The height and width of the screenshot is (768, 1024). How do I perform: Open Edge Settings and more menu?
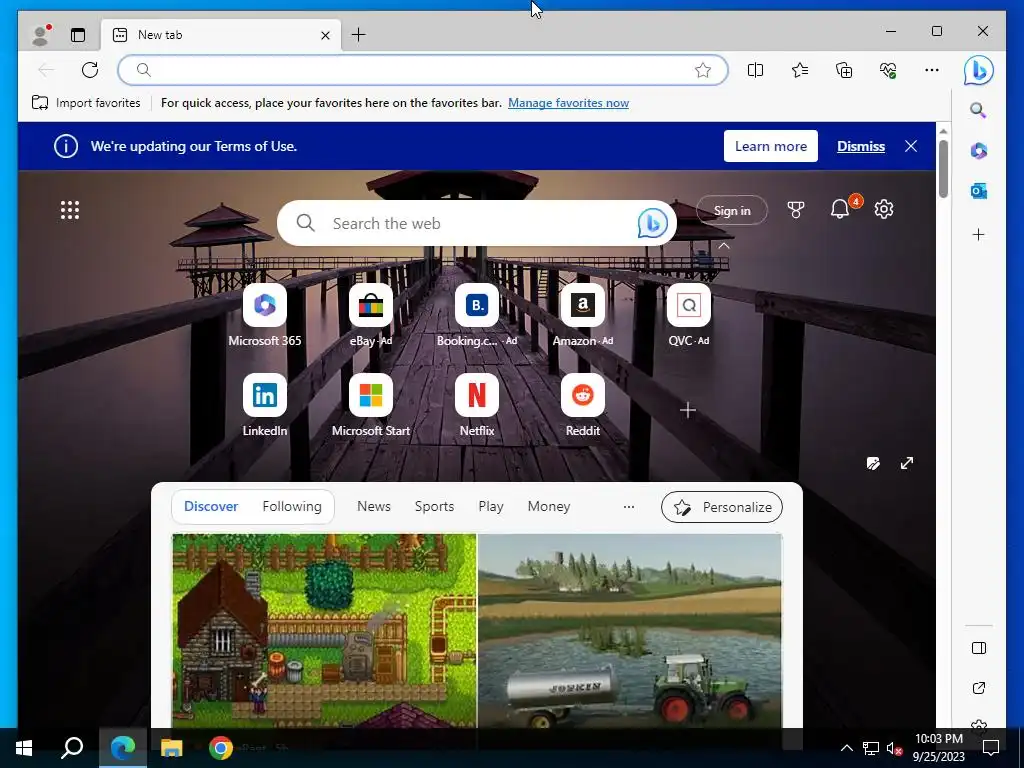tap(932, 70)
